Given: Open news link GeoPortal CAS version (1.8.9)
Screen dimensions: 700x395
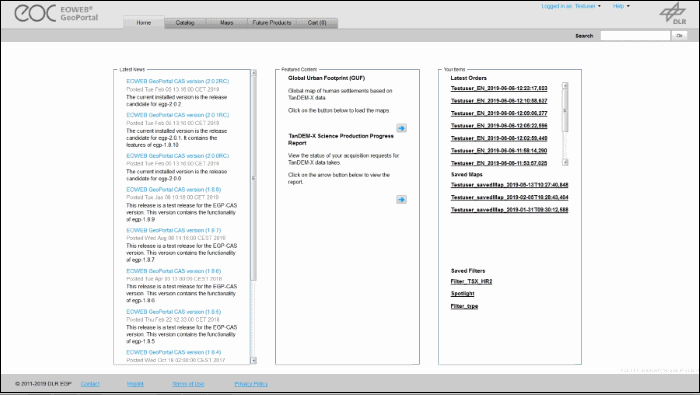Looking at the screenshot, I should click(173, 190).
